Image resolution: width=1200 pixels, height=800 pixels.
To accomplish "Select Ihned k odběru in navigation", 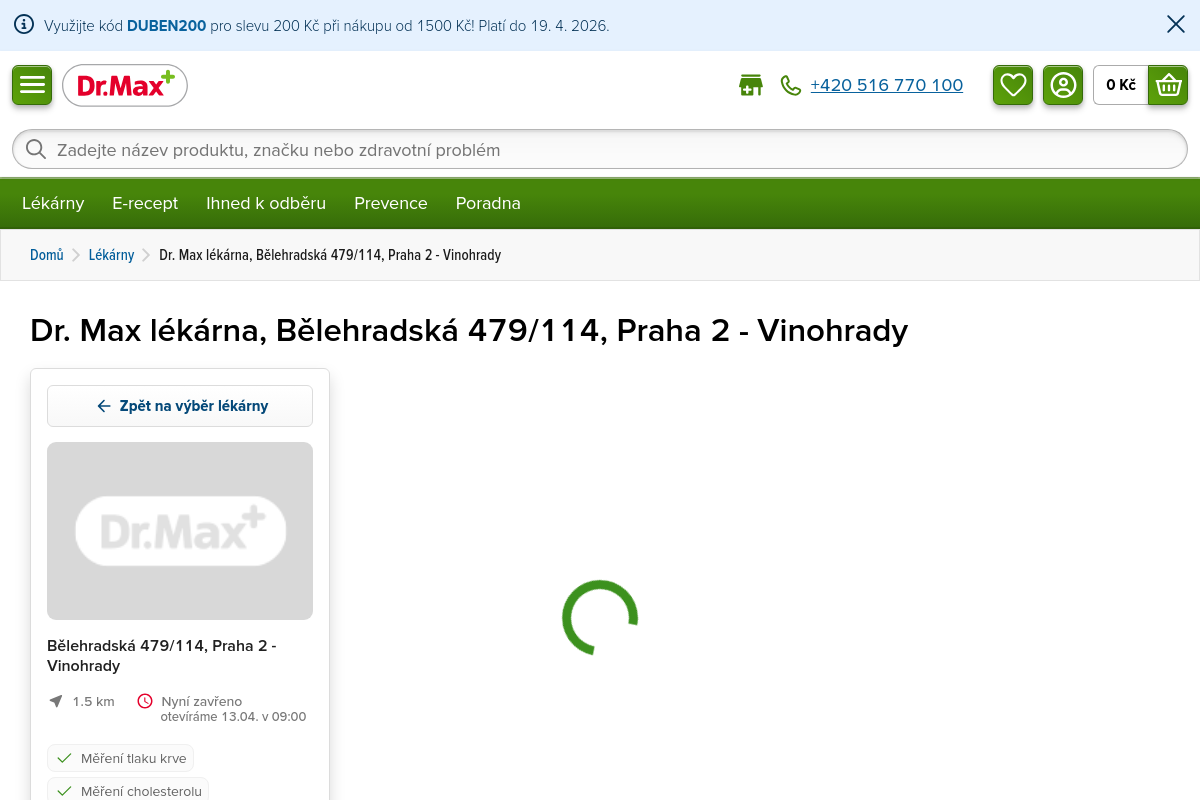I will click(266, 203).
